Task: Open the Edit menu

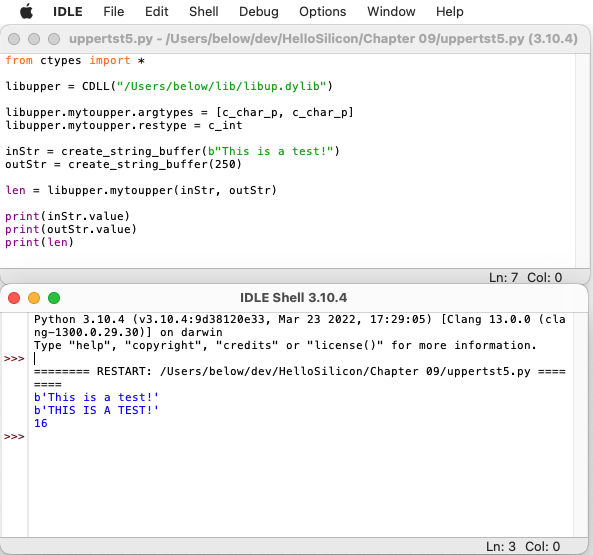Action: click(x=157, y=12)
